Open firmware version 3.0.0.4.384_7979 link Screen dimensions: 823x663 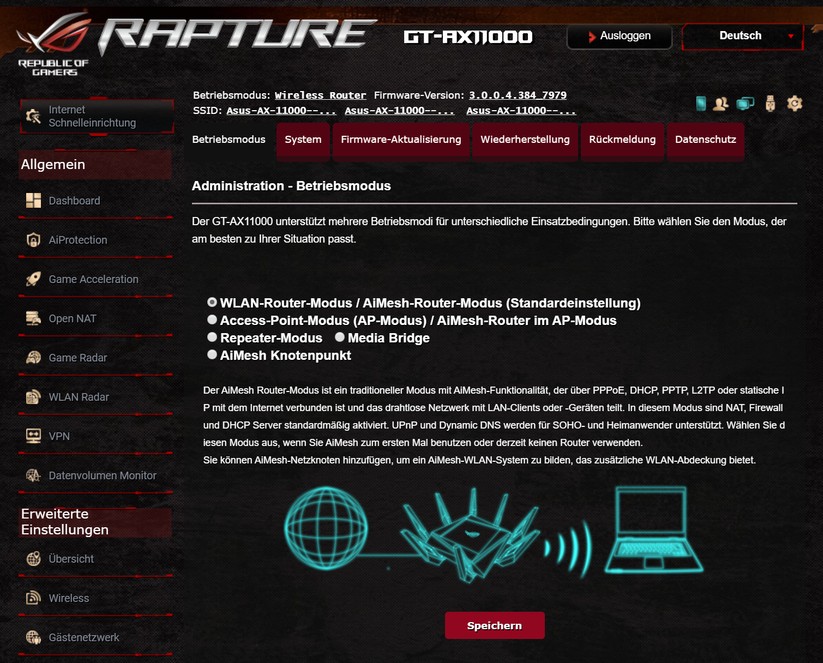pos(518,96)
